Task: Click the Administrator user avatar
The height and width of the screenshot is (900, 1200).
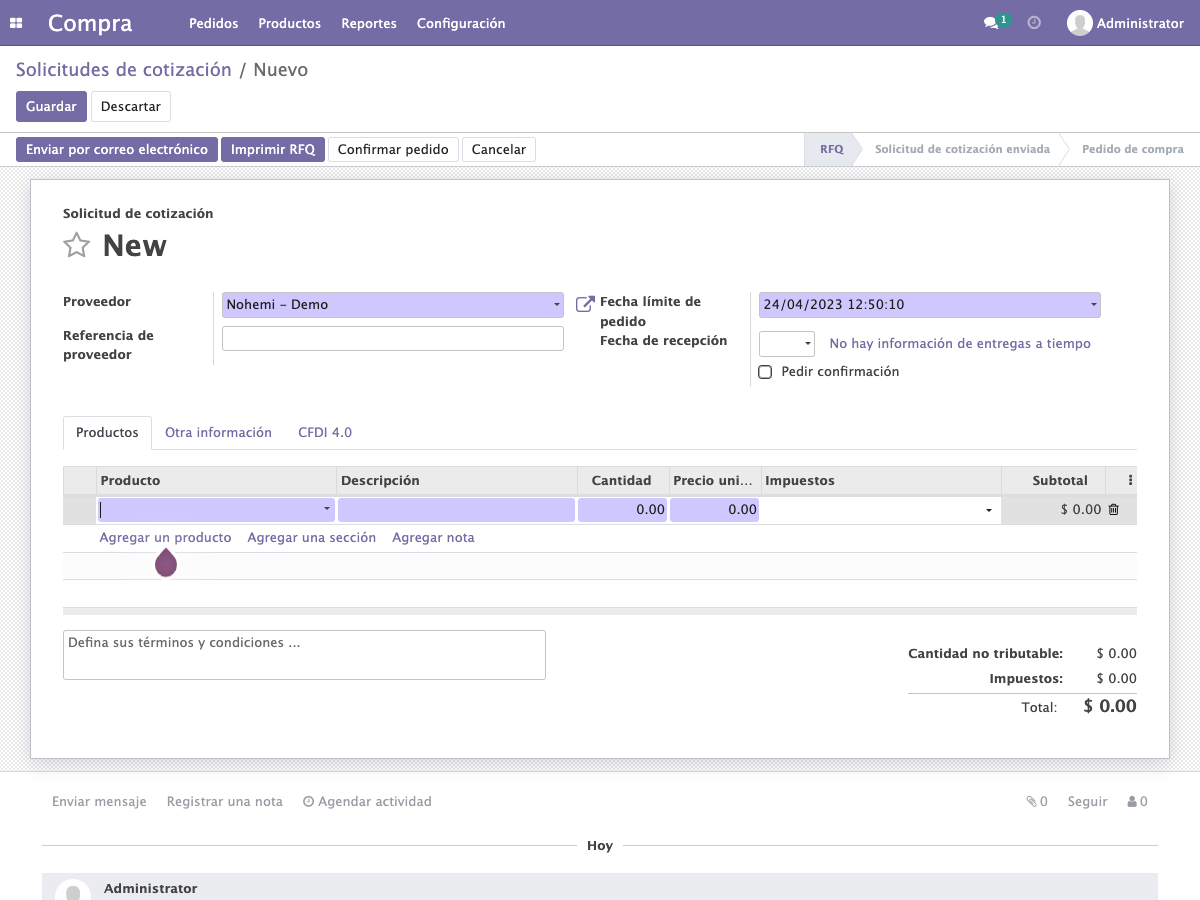Action: (x=1079, y=23)
